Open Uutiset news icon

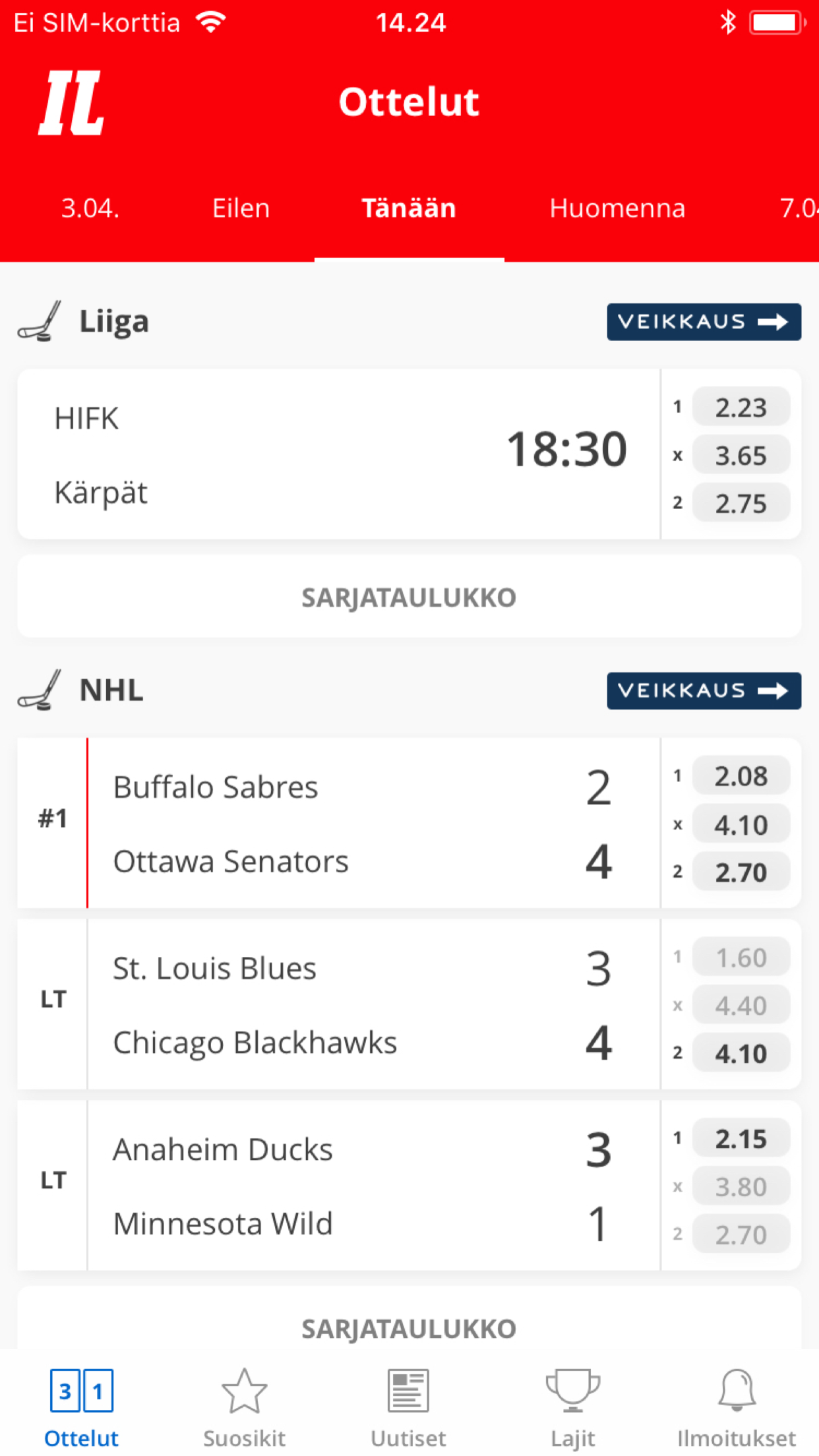click(x=408, y=1391)
